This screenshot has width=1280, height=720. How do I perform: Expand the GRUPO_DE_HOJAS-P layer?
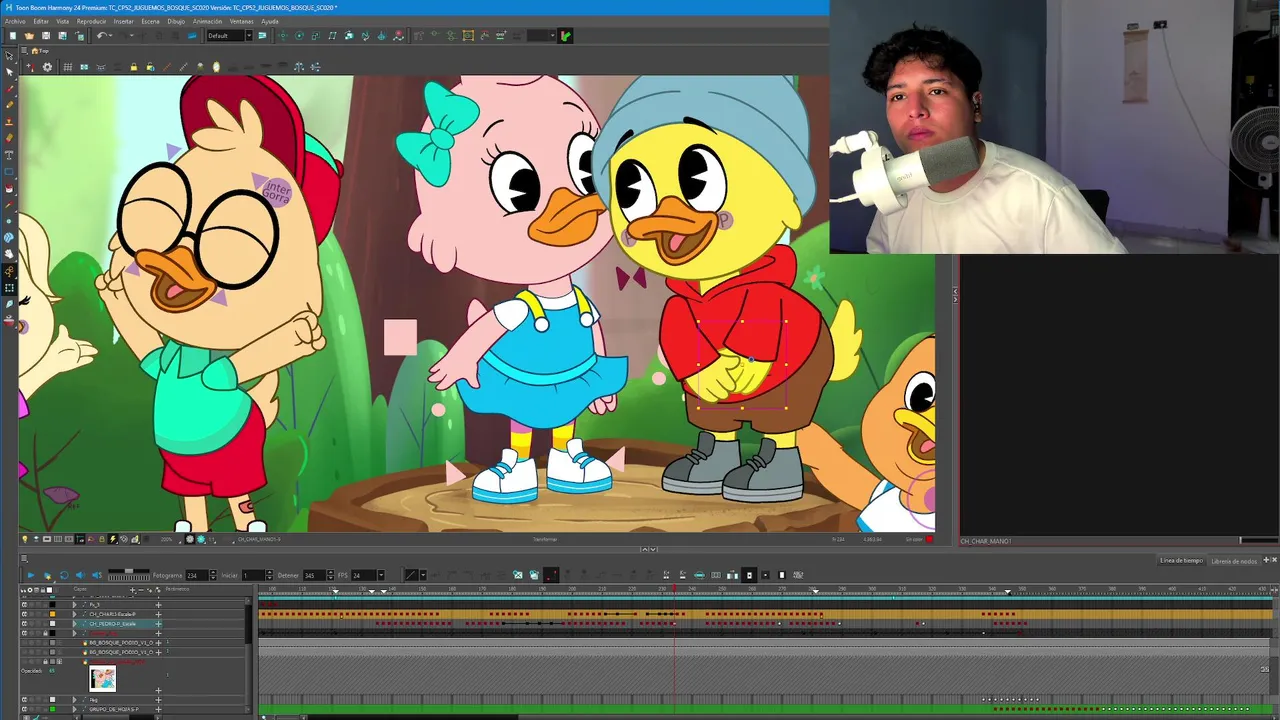point(74,709)
